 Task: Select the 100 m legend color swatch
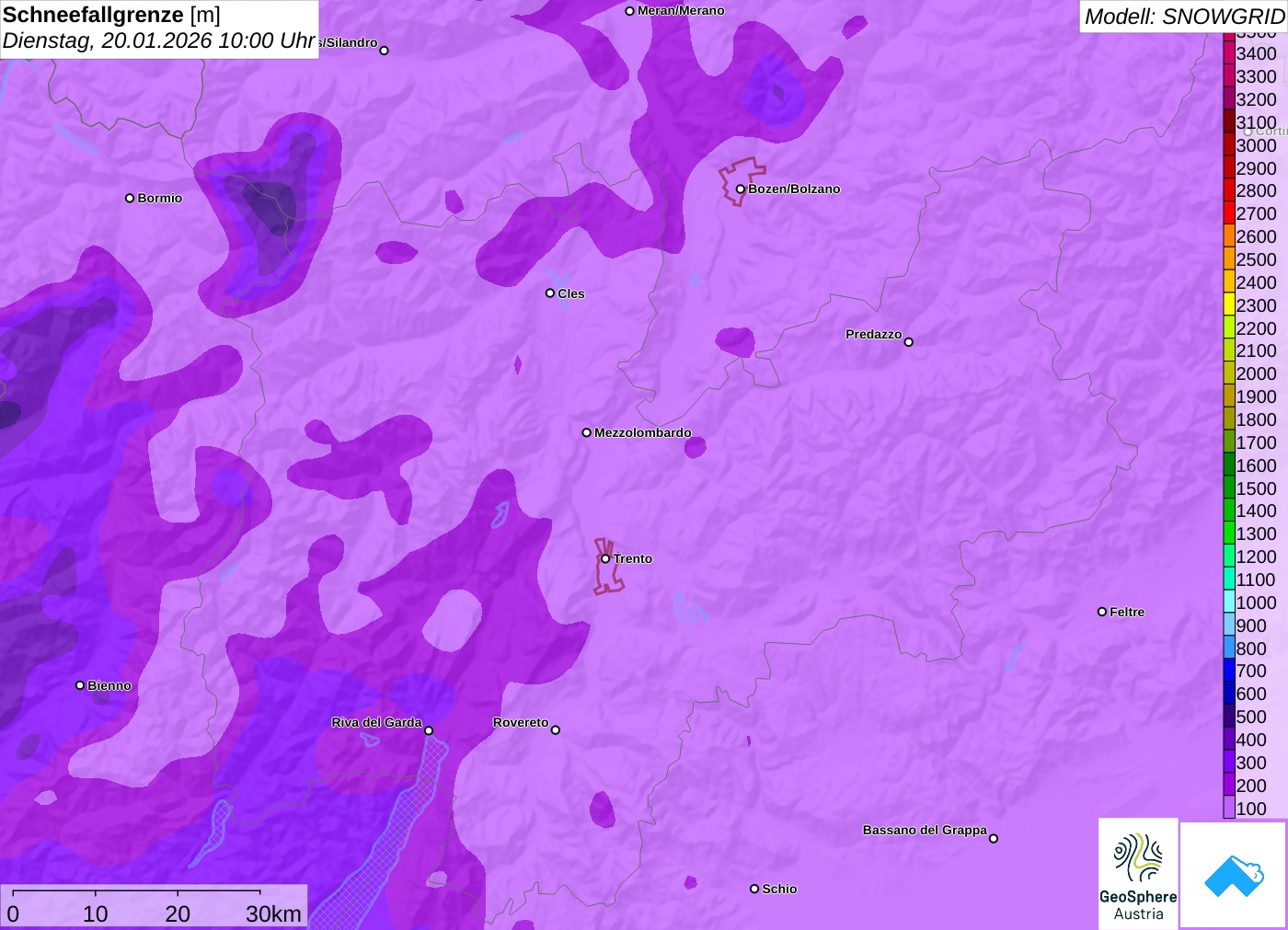tap(1229, 808)
